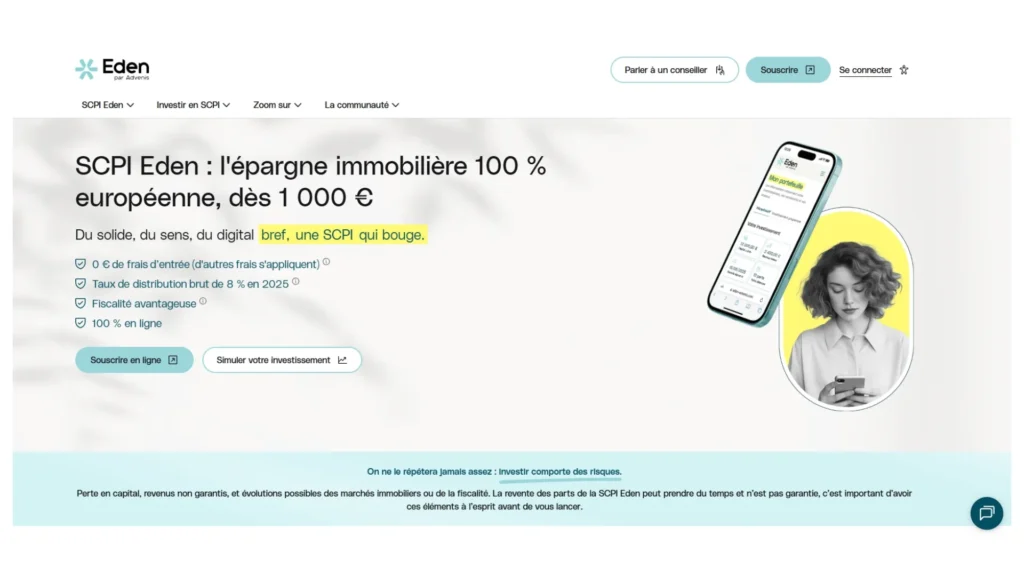Expand the Investir en SCPI menu
Image resolution: width=1024 pixels, height=576 pixels.
(193, 104)
